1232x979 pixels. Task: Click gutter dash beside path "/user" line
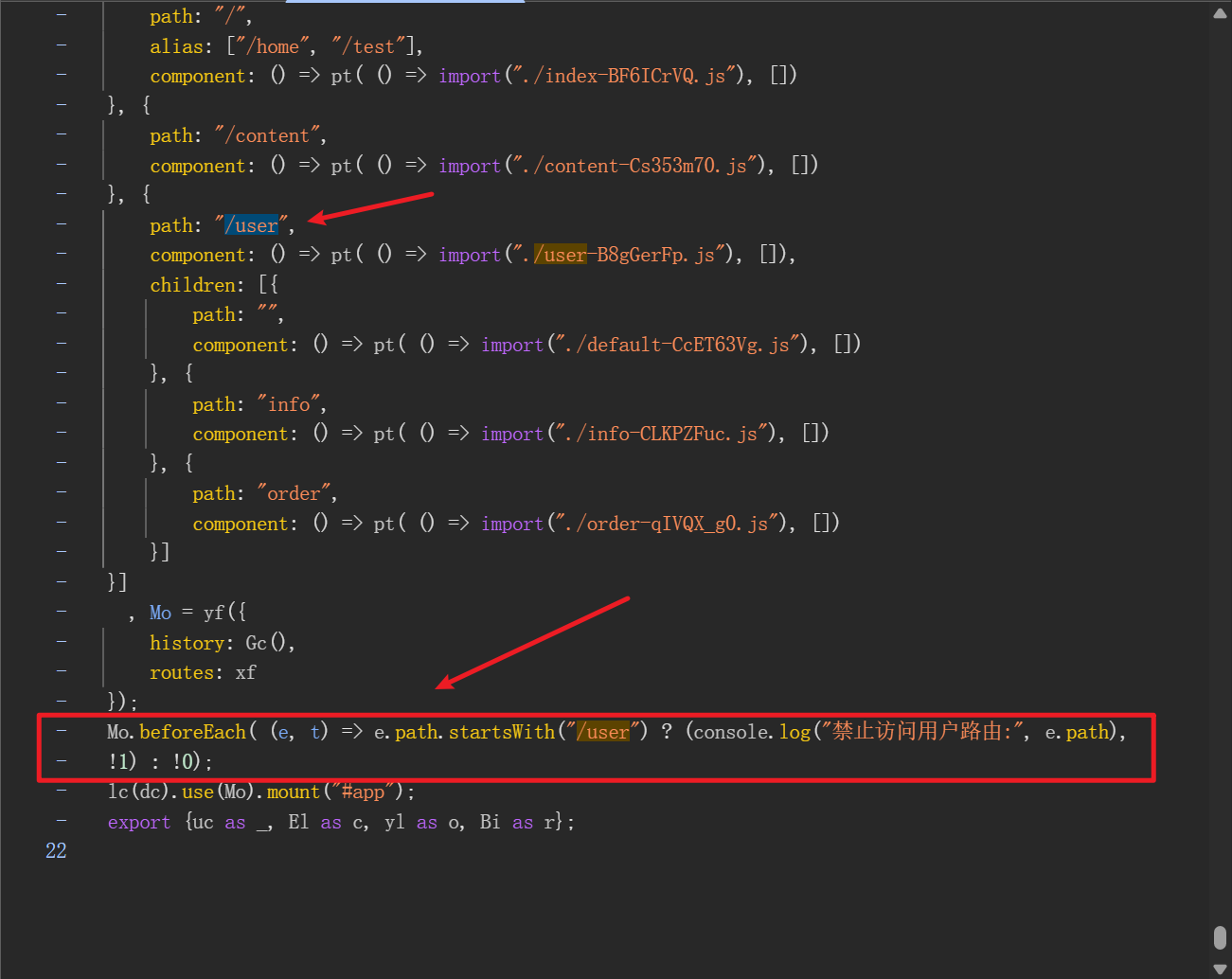coord(62,223)
